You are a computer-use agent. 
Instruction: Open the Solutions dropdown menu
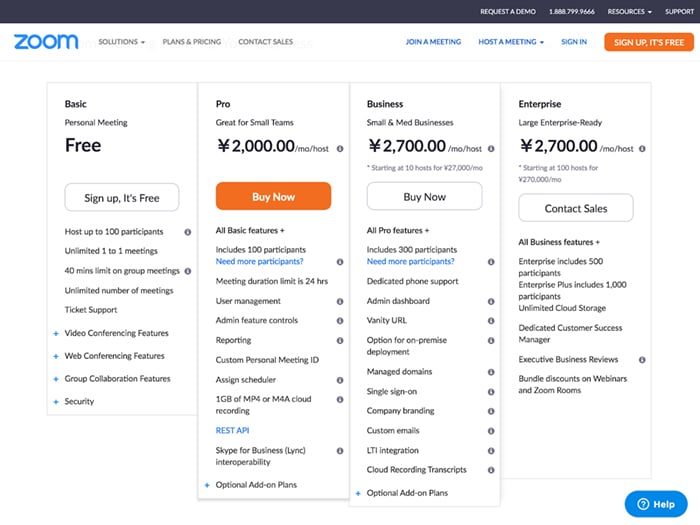[x=121, y=42]
